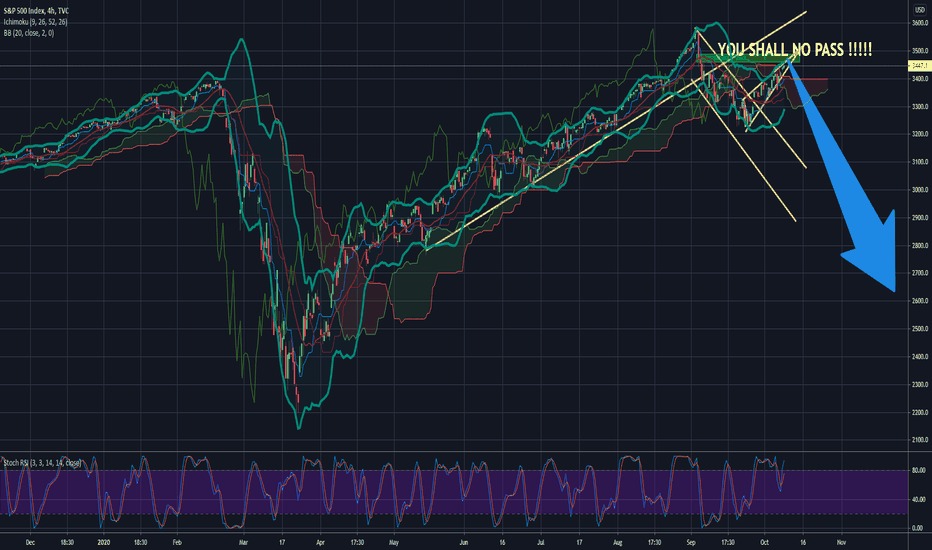Open the Stoch RSI (3, 3, 14, 14, close) legend
Screen dimensions: 932x550
pos(42,463)
